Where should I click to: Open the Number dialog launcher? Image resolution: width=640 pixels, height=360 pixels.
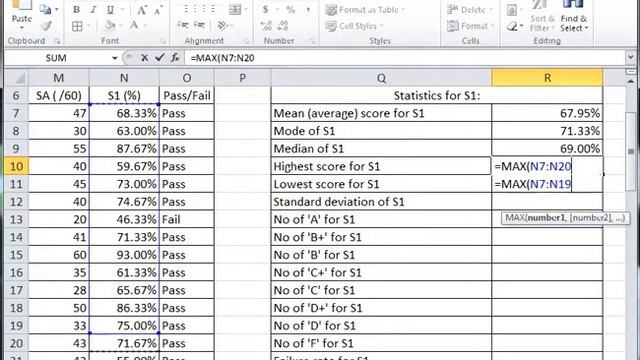click(312, 41)
